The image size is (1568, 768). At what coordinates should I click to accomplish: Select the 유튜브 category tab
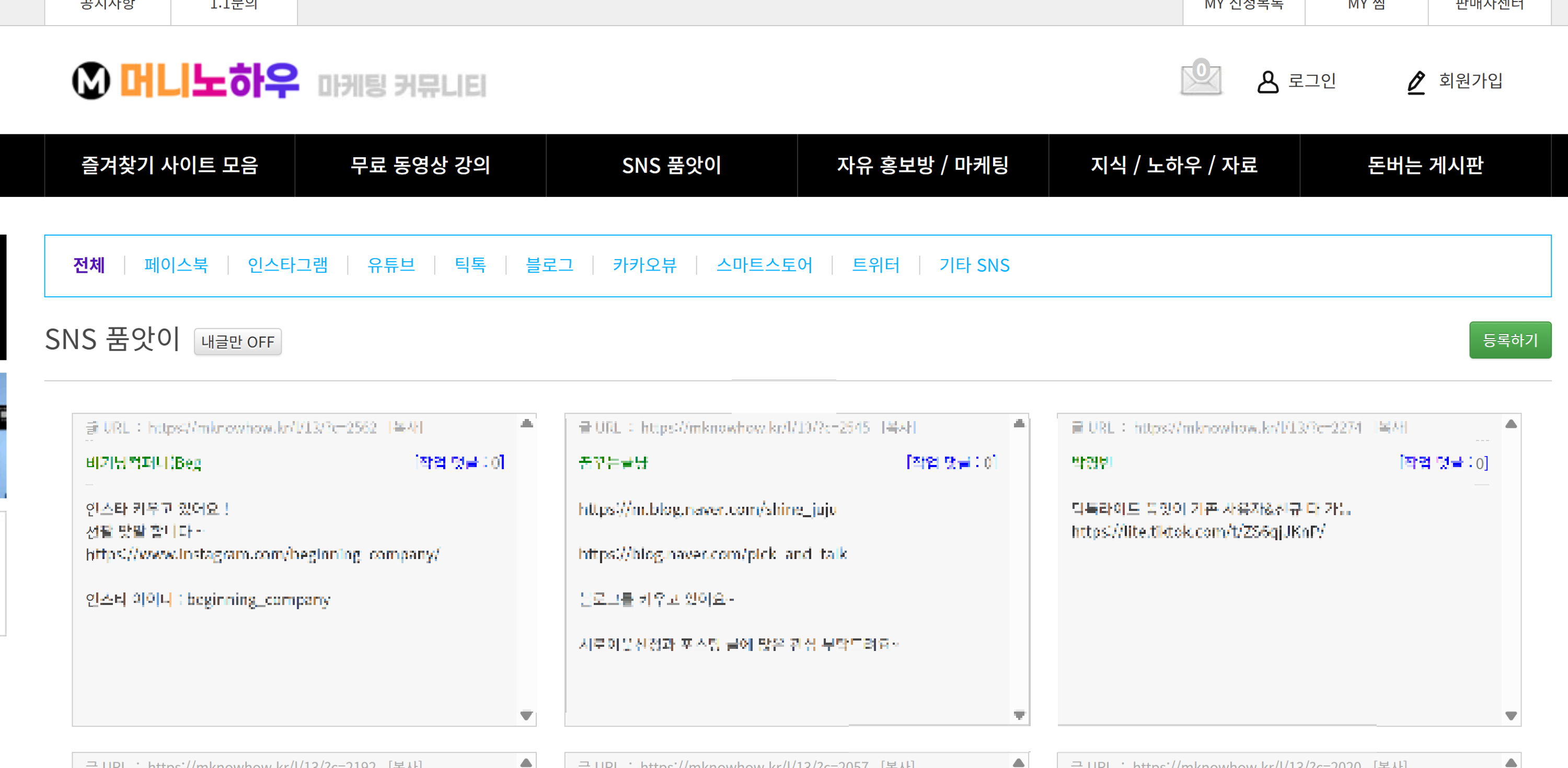point(391,265)
